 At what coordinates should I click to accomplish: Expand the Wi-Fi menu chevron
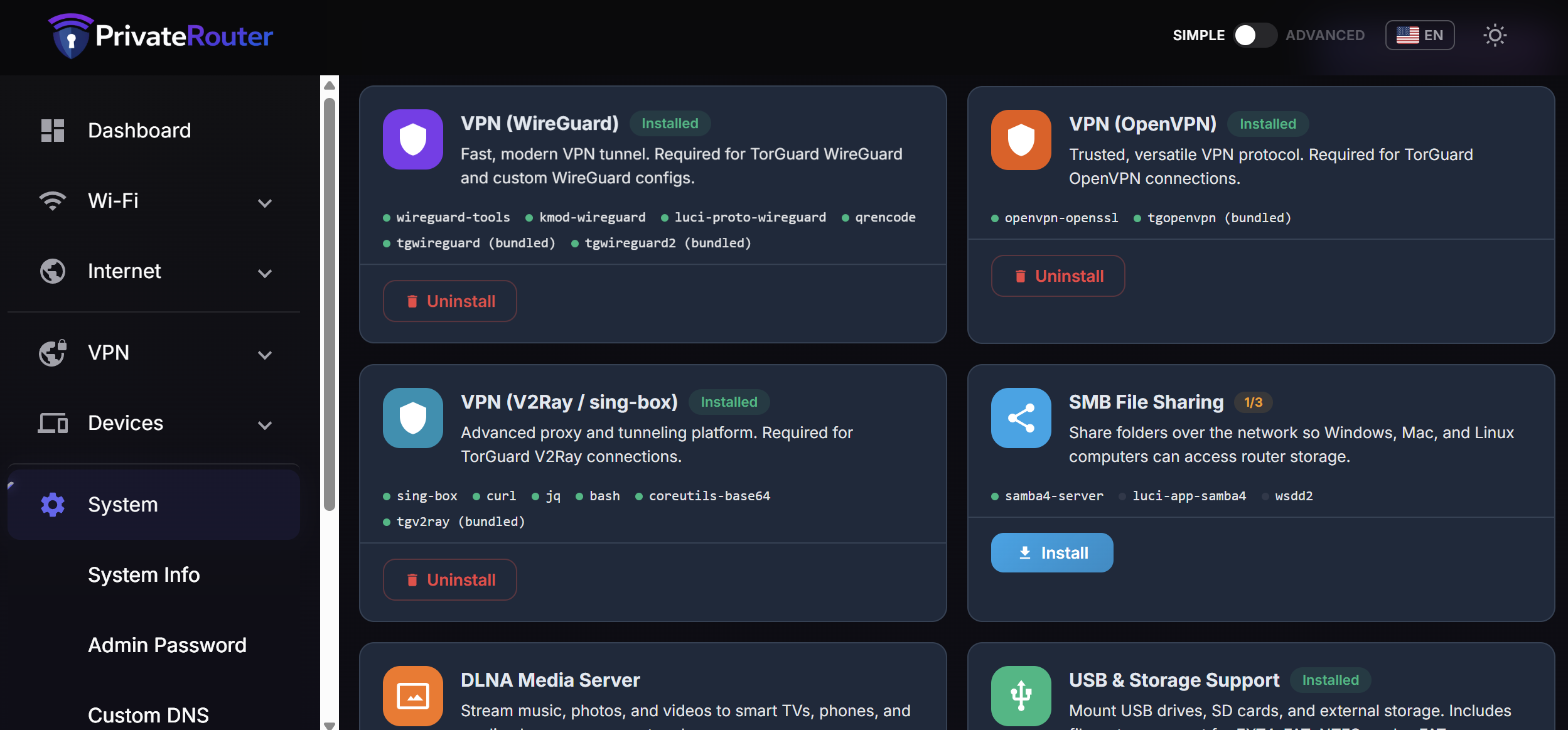[265, 203]
